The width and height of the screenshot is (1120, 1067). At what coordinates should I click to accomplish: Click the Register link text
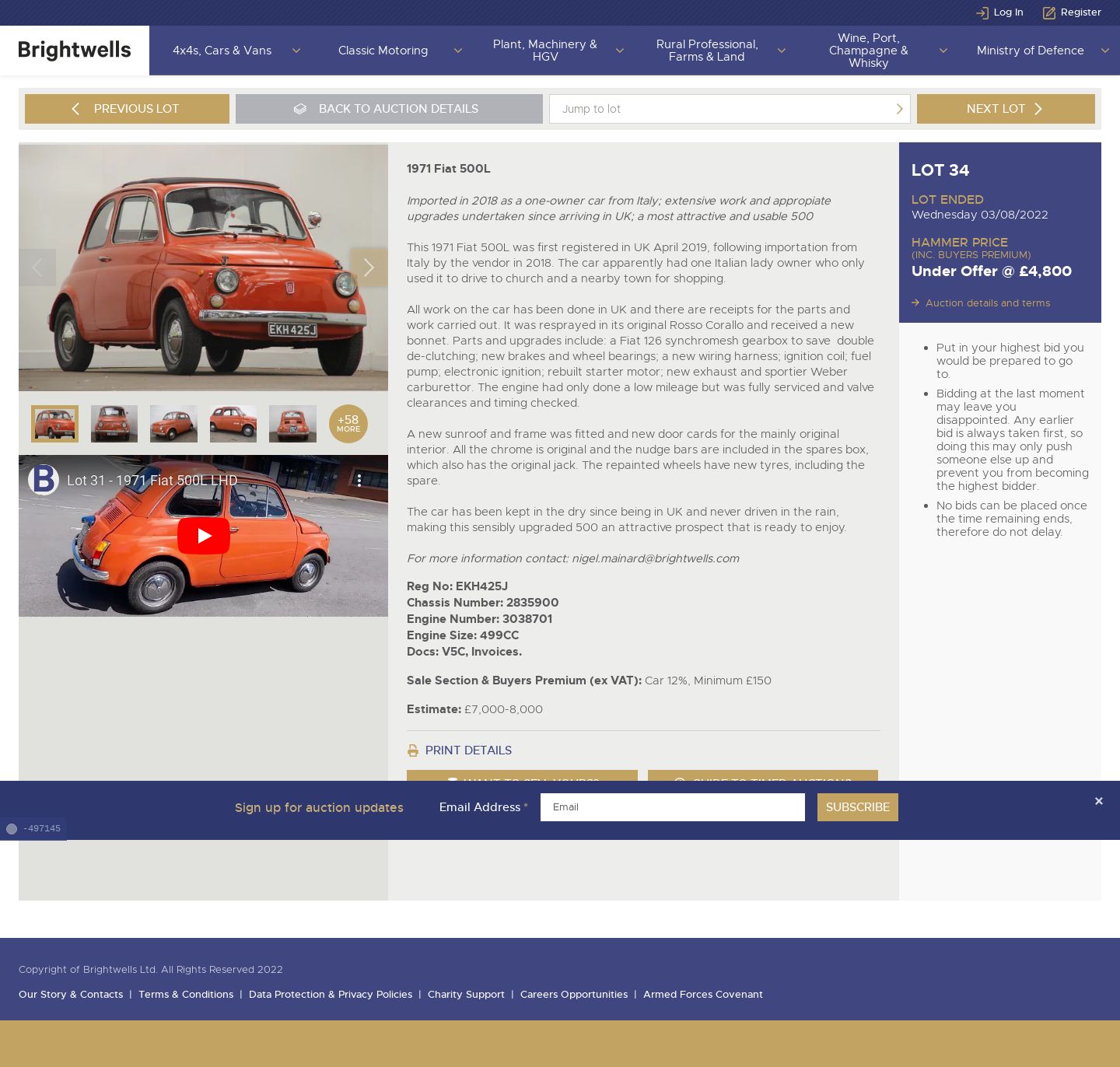pyautogui.click(x=1081, y=12)
